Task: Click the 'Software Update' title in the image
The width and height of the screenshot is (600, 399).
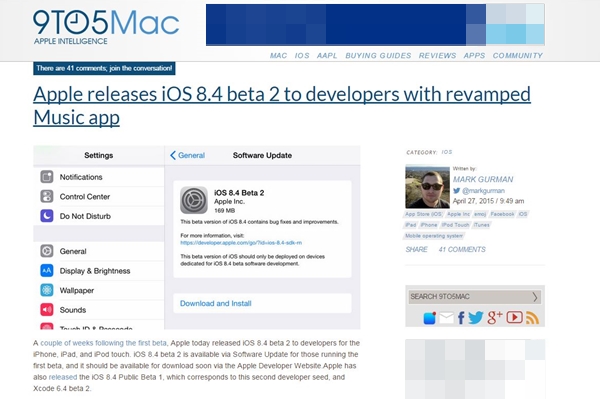Action: [x=262, y=155]
